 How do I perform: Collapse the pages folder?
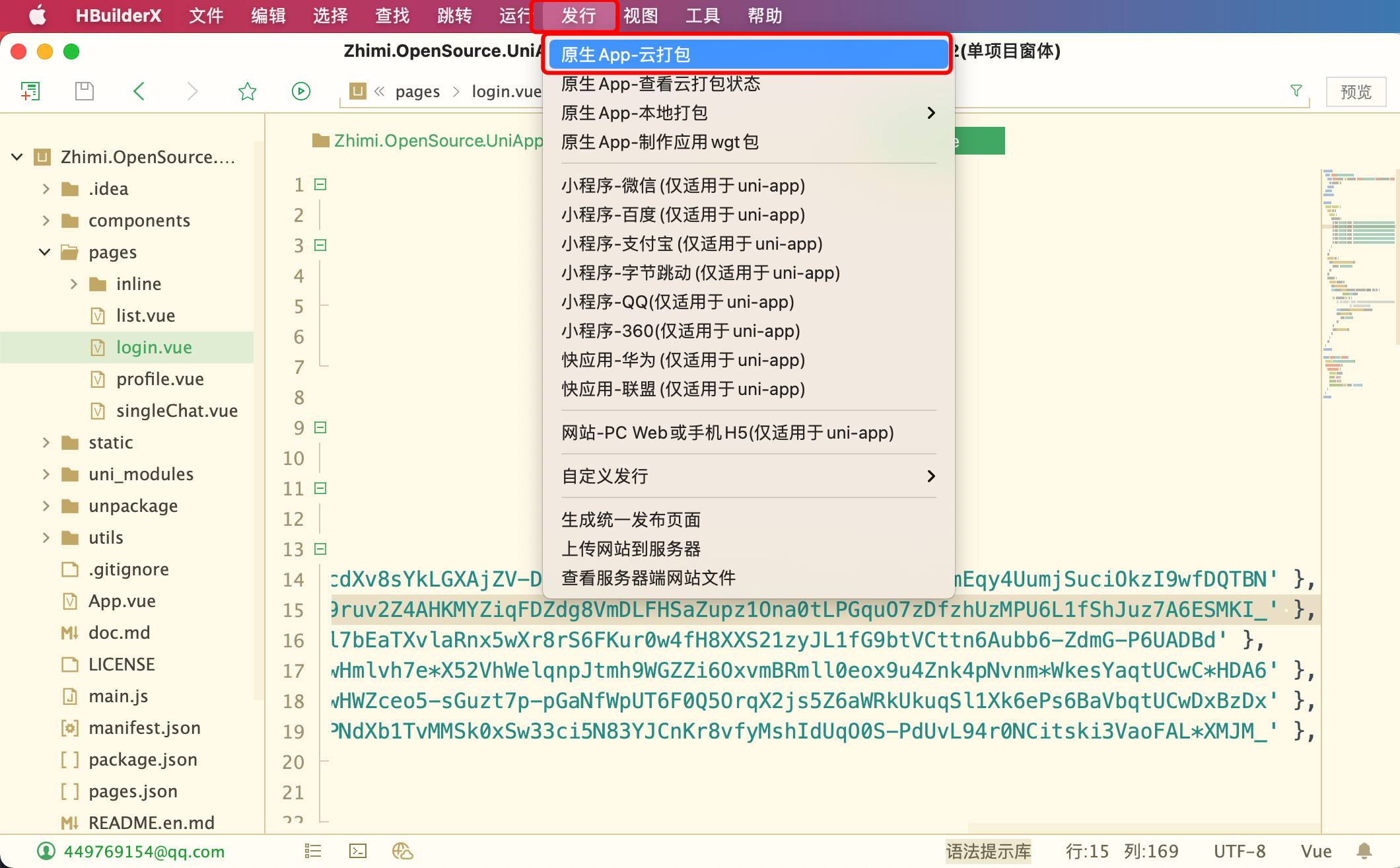(x=45, y=252)
